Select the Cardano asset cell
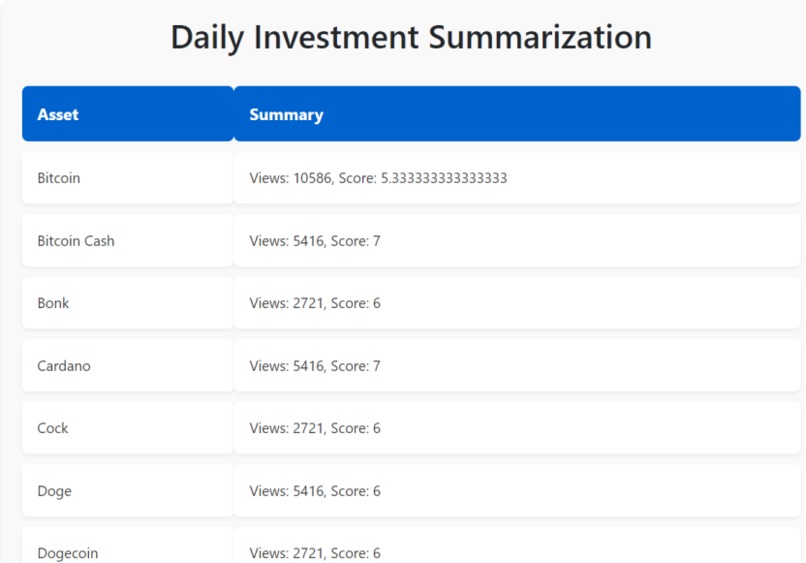Screen dimensions: 806x563 (128, 366)
